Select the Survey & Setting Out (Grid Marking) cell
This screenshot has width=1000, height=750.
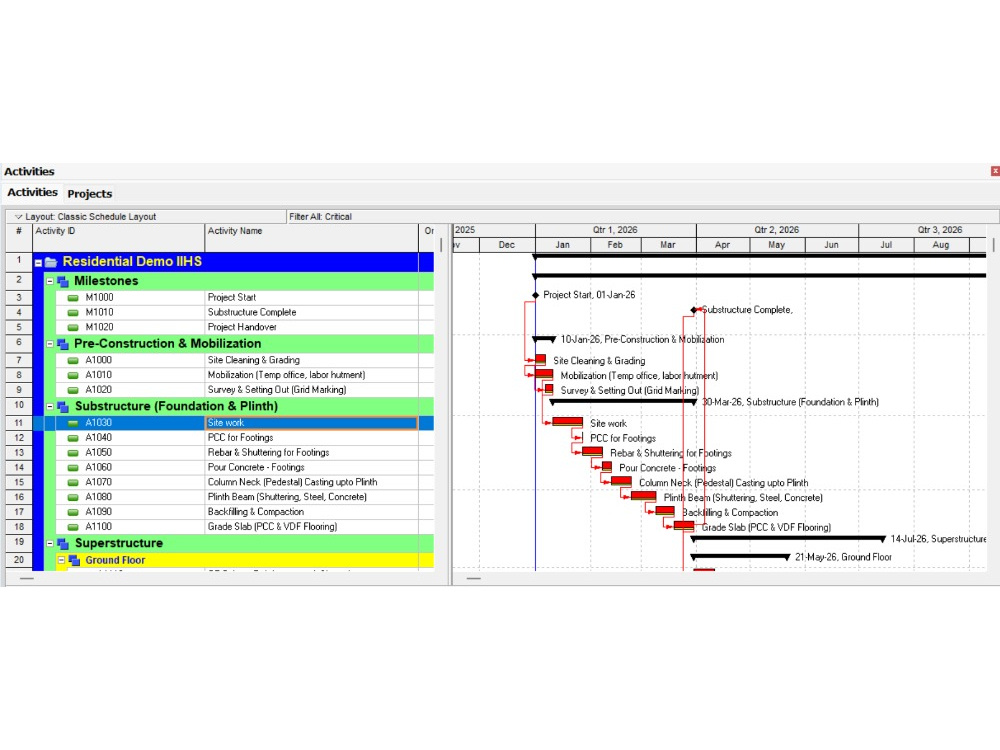311,390
